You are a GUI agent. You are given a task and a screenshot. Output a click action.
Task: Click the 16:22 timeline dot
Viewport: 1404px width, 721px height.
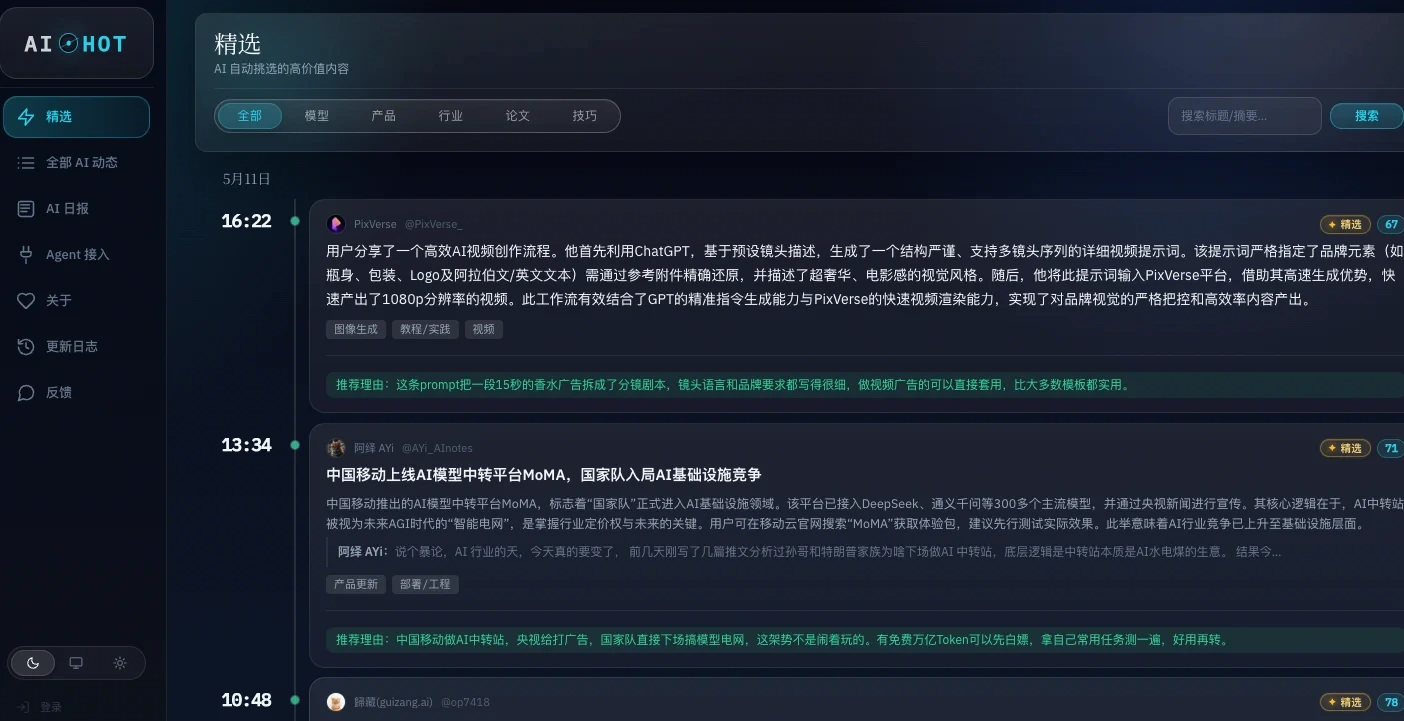(295, 221)
